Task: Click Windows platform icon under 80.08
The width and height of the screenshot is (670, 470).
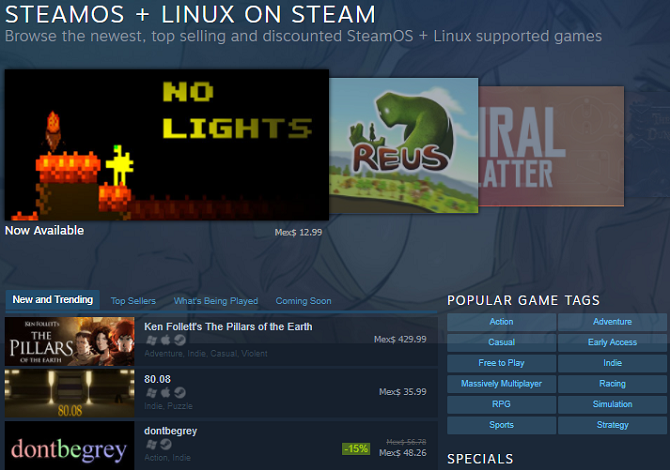Action: click(151, 393)
